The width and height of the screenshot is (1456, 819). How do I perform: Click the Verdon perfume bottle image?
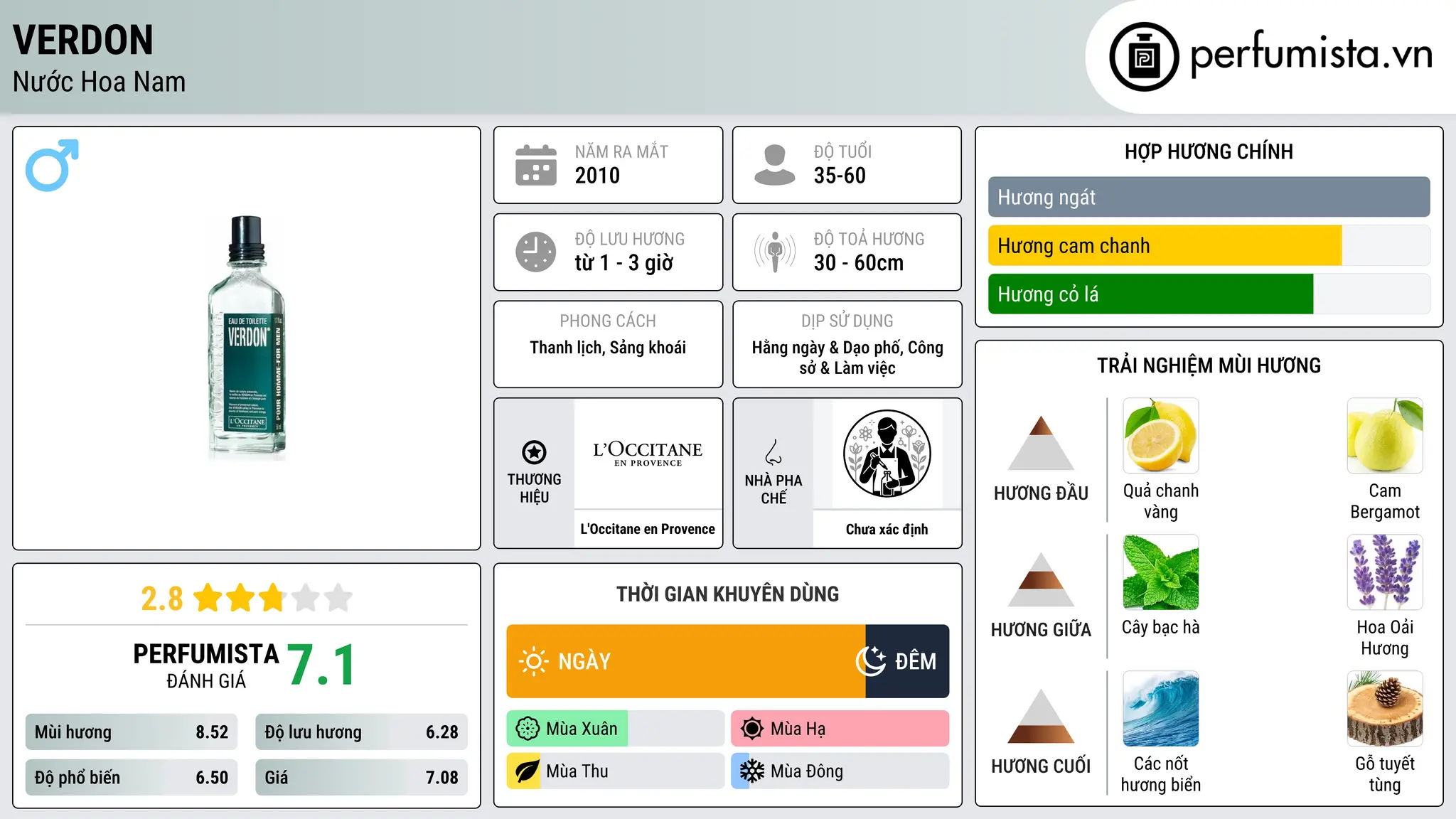[247, 338]
